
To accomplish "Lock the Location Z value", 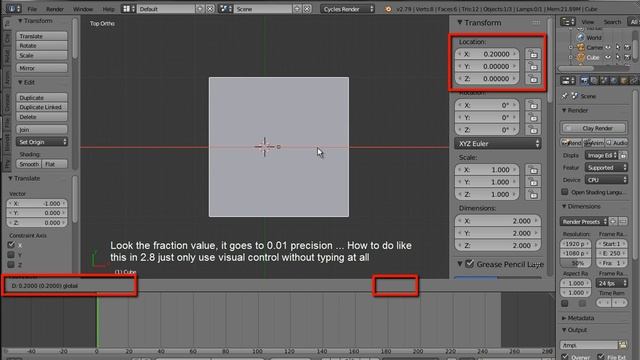I will (x=533, y=78).
